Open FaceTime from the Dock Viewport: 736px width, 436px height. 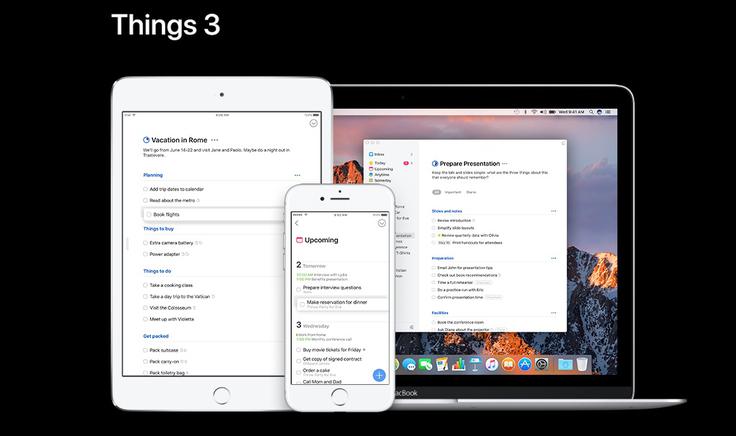[426, 365]
